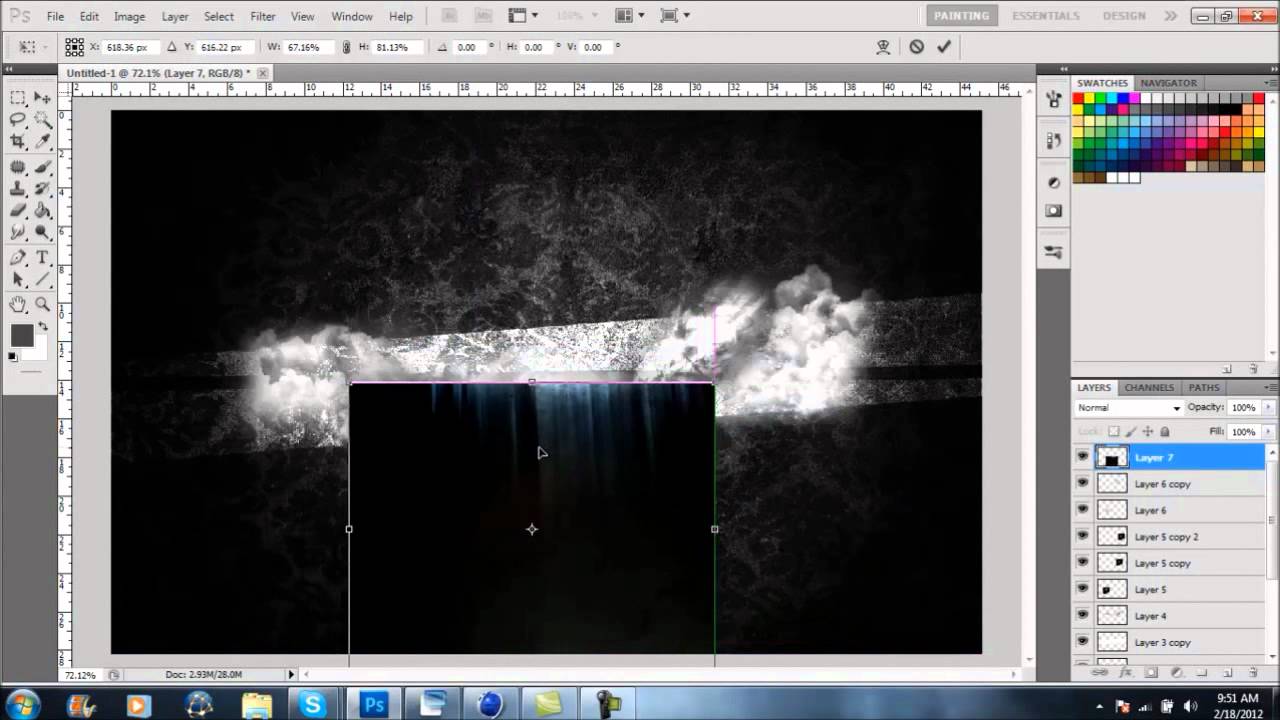Select the Pen tool

(18, 258)
